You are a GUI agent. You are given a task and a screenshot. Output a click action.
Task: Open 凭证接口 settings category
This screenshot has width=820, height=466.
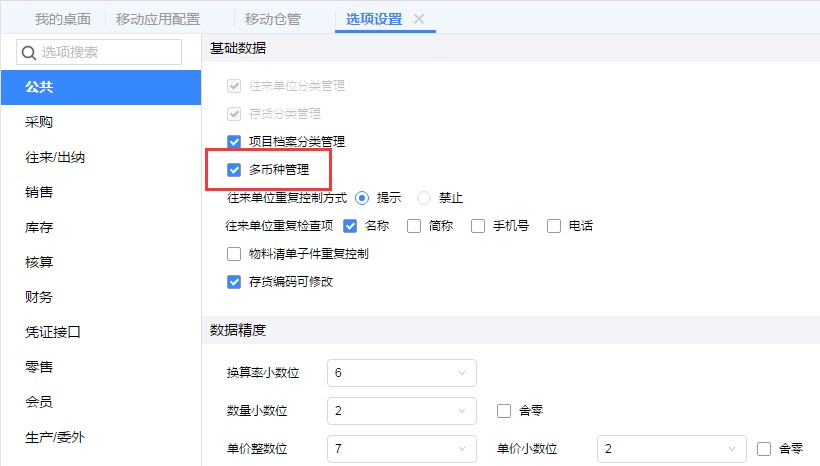pos(52,332)
